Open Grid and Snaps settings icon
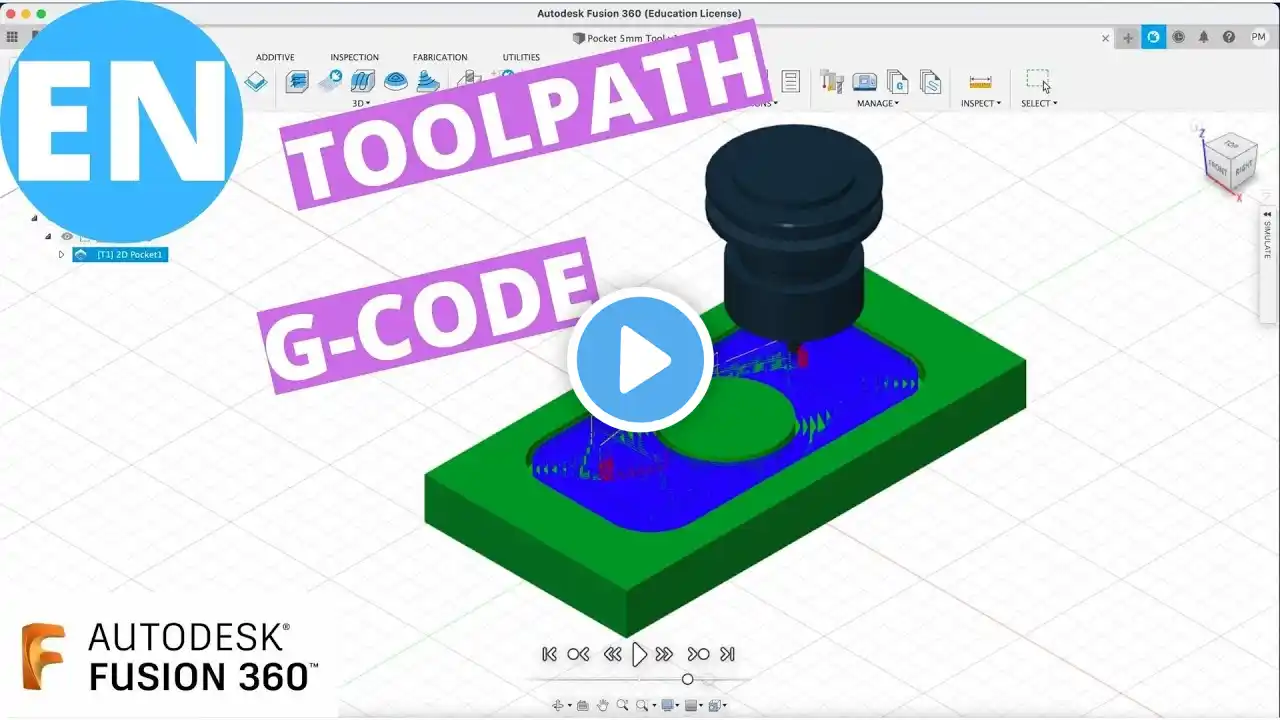 tap(690, 705)
